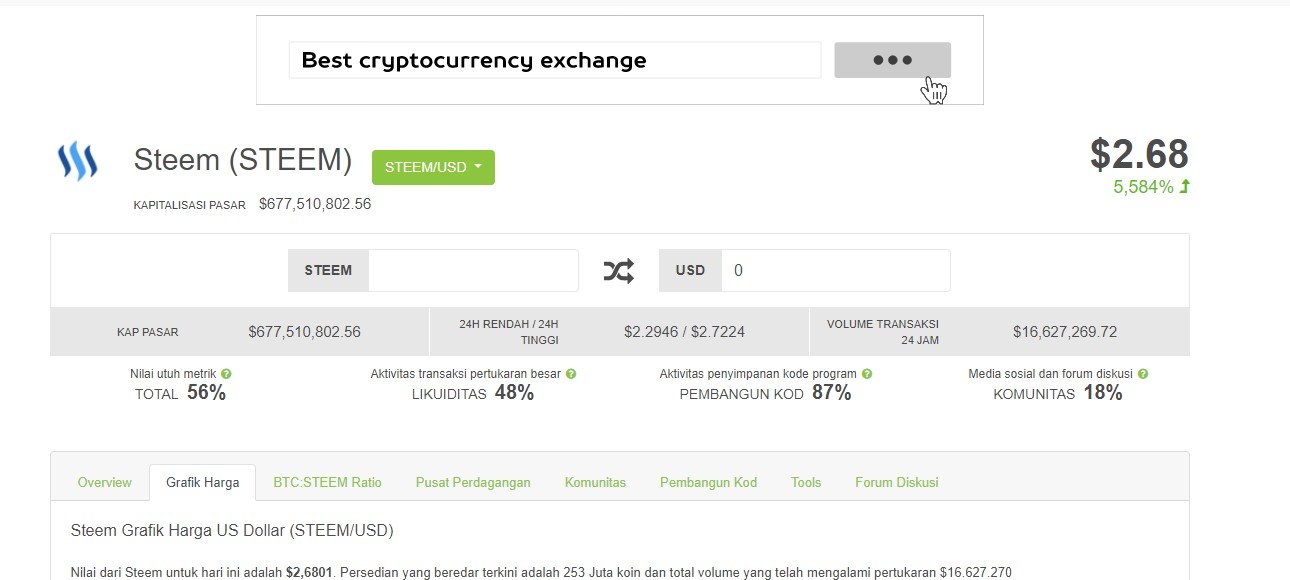Switch to the Pembangun Kod tab
This screenshot has width=1290, height=580.
coord(708,482)
